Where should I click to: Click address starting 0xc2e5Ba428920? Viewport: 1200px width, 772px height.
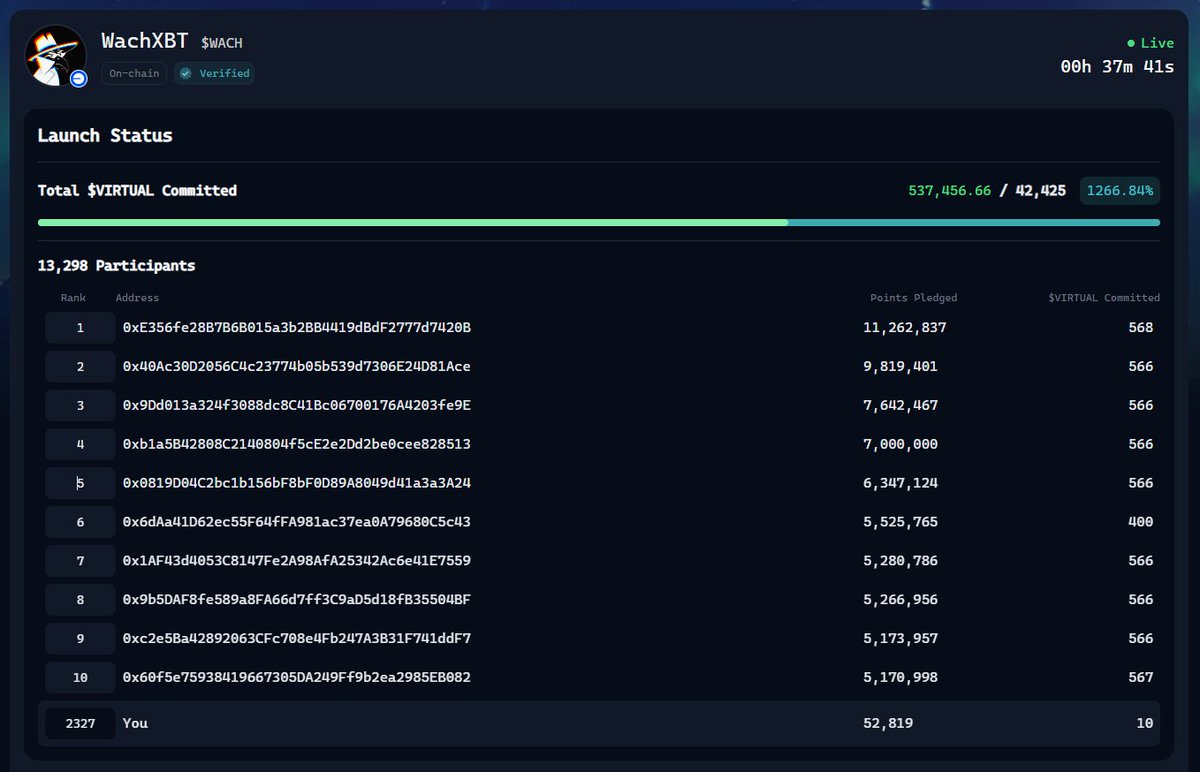[297, 638]
